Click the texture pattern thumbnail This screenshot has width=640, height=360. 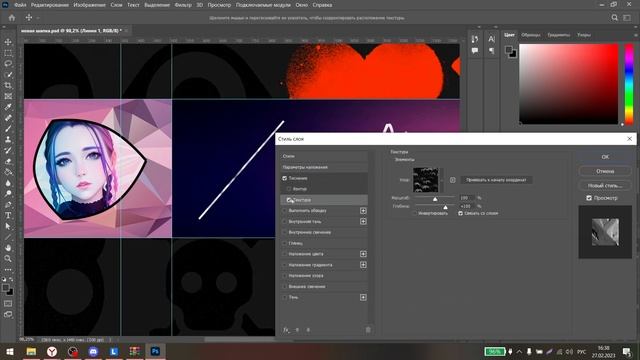tap(425, 180)
